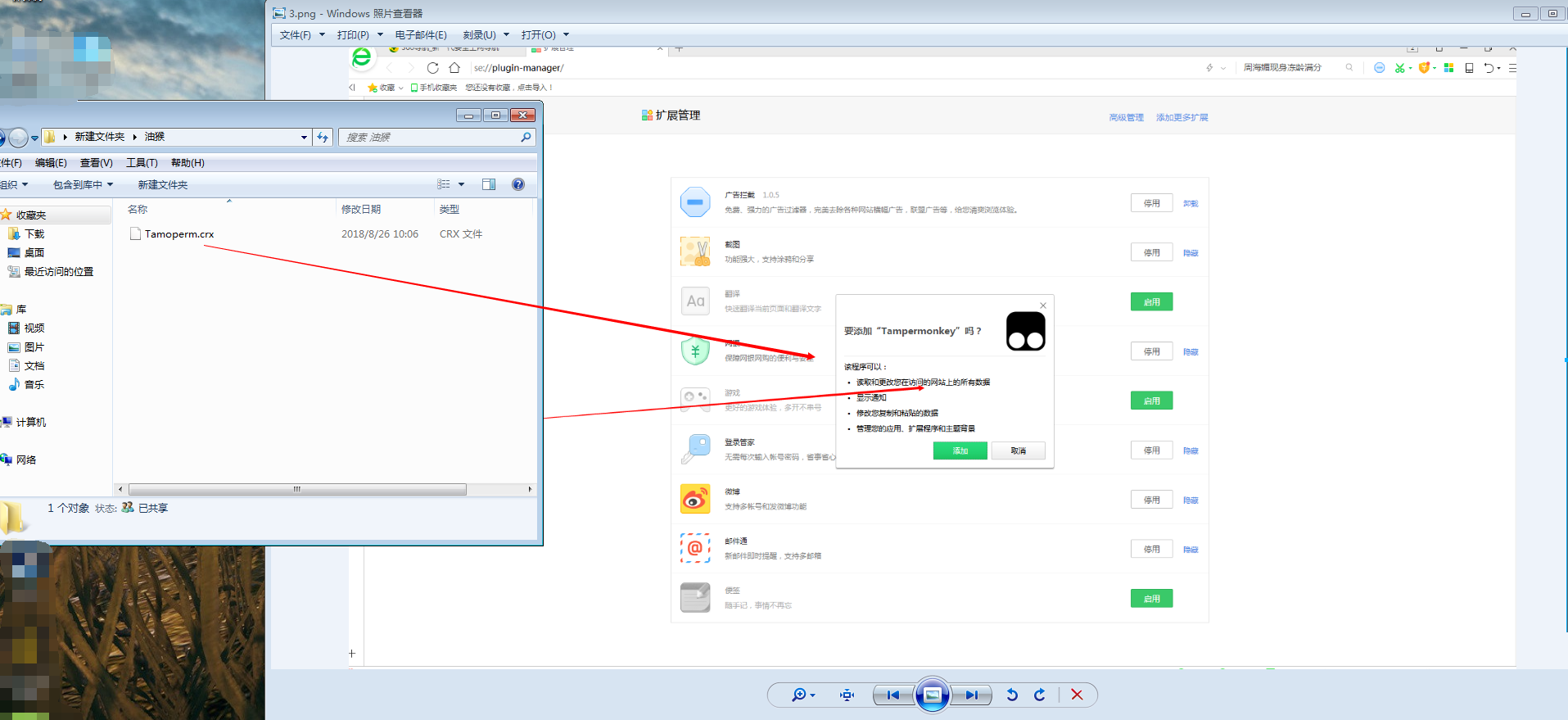Click 停用 for 微博 extension
The image size is (1568, 720).
click(1152, 500)
